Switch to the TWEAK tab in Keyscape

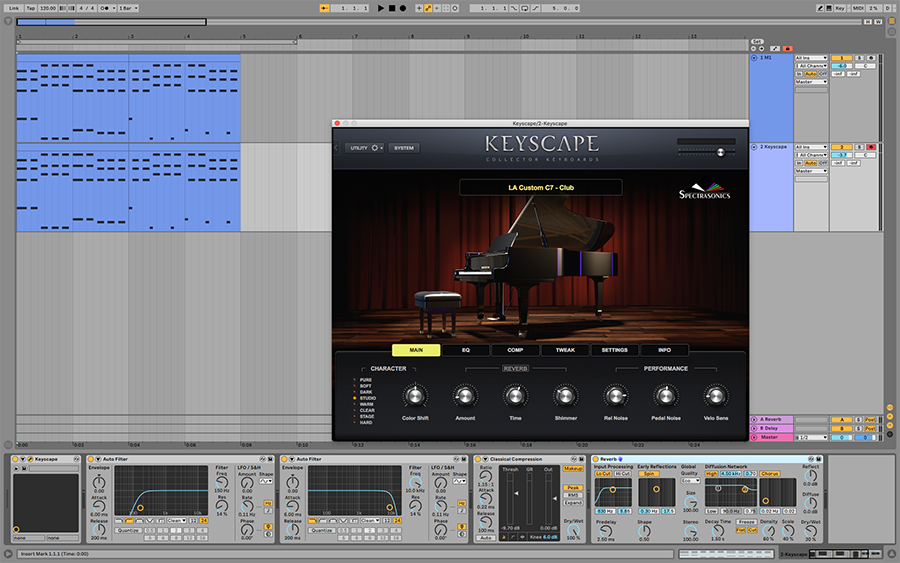pyautogui.click(x=565, y=350)
